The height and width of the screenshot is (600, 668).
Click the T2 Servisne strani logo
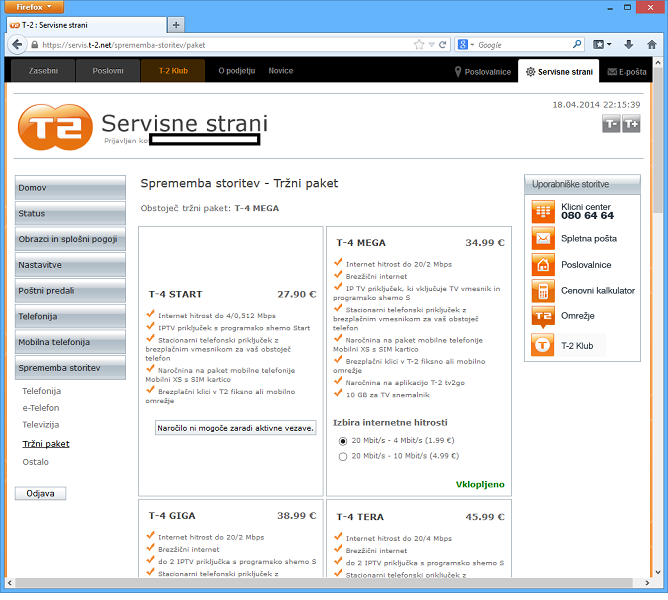click(x=56, y=126)
